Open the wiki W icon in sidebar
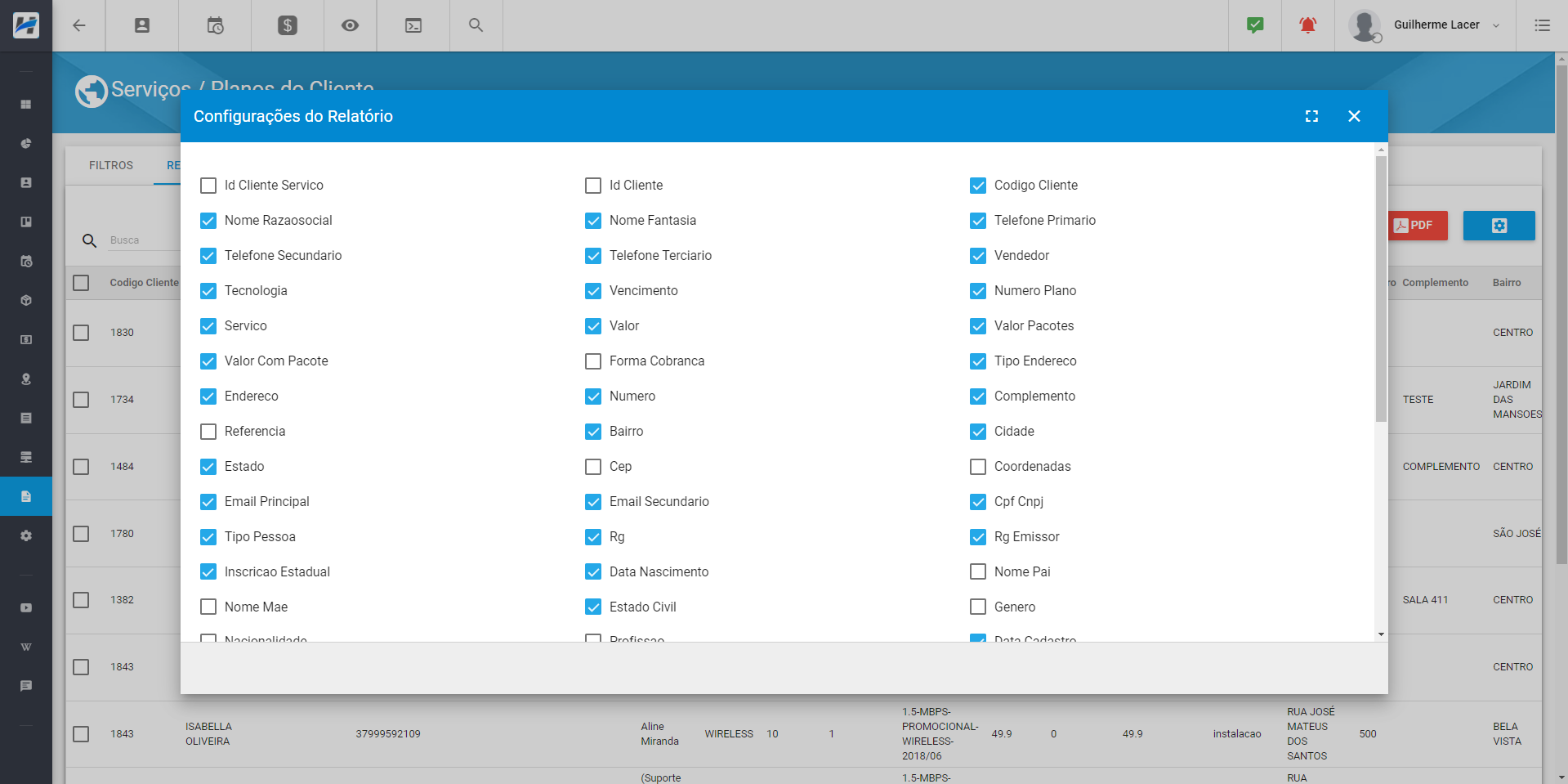Screen dimensions: 1568x784 pos(26,647)
